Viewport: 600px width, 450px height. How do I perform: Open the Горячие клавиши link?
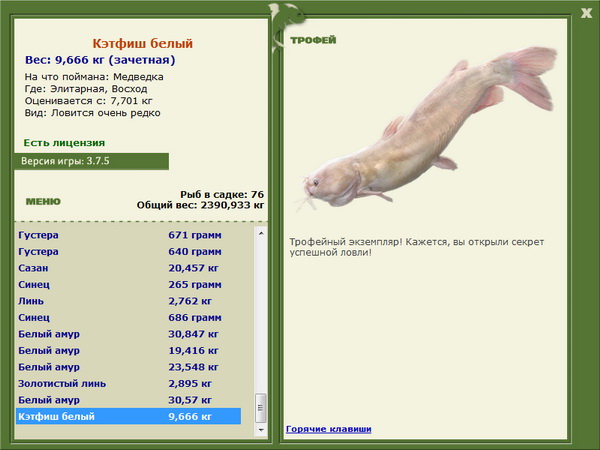328,429
